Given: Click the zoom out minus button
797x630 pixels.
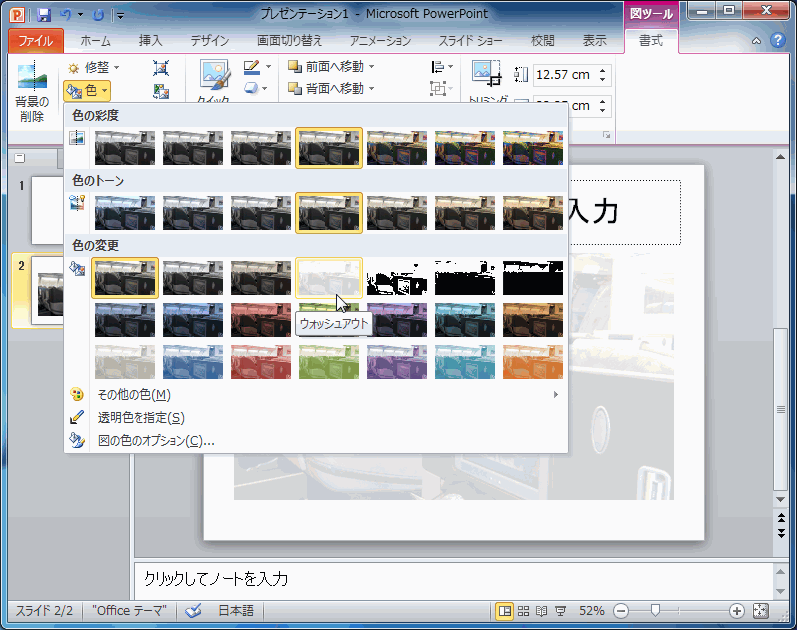Looking at the screenshot, I should click(621, 611).
